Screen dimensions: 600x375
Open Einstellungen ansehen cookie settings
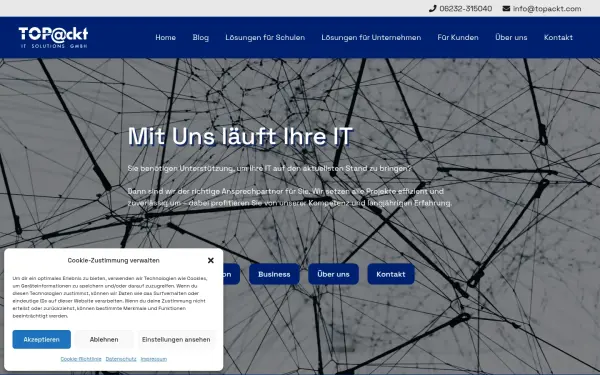pos(176,339)
